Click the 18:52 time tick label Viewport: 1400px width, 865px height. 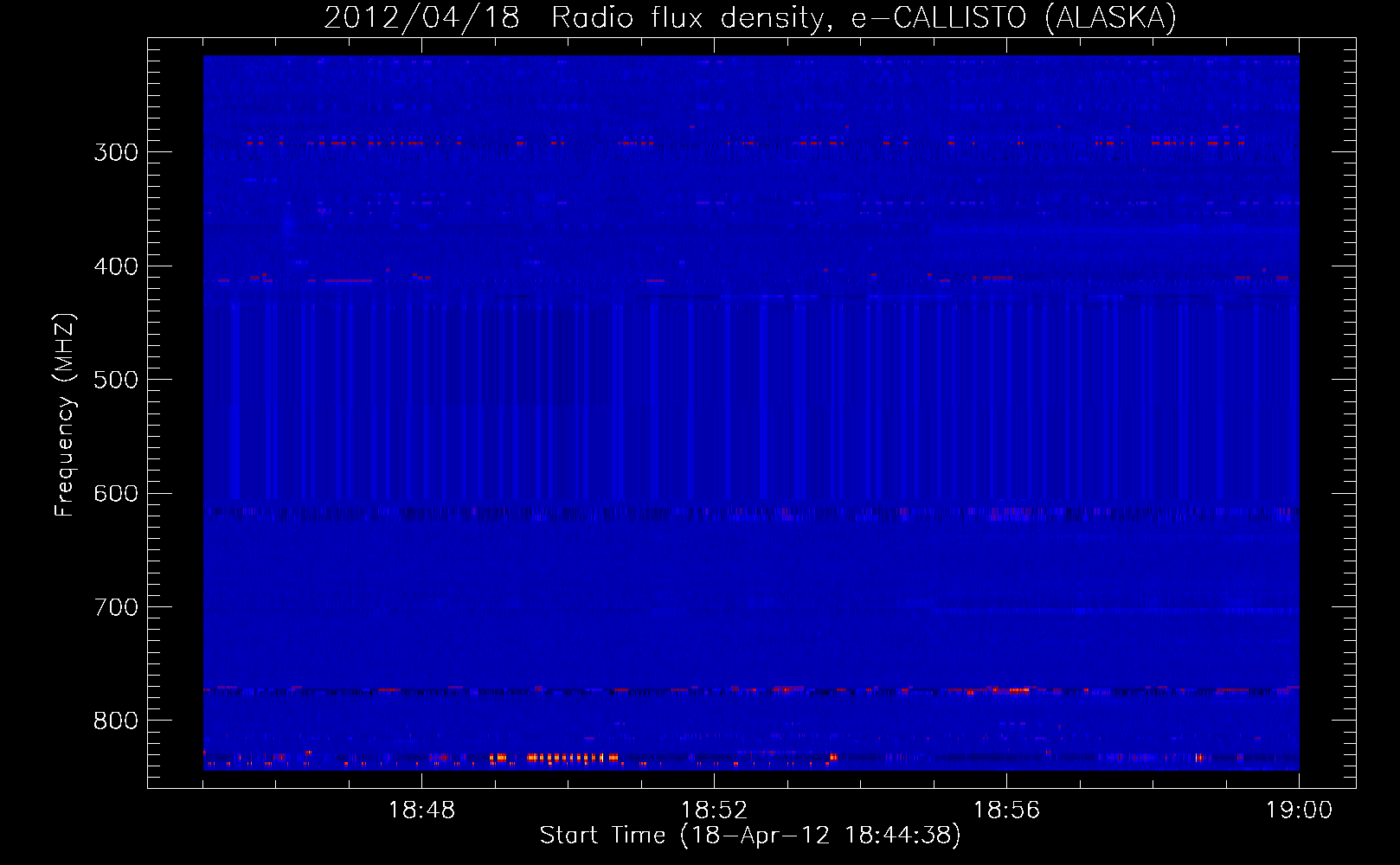[x=714, y=811]
